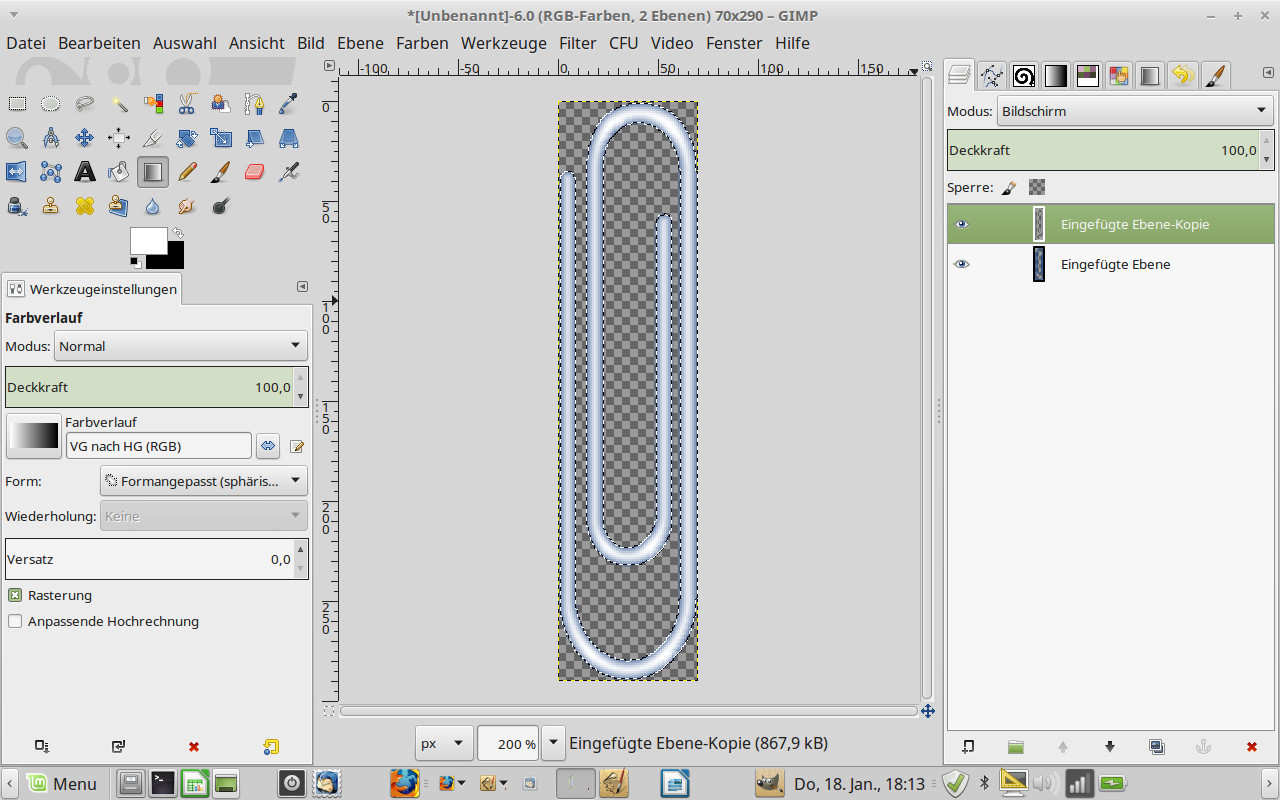Create a new layer with the bottom-left icon
The image size is (1280, 800).
tap(968, 746)
